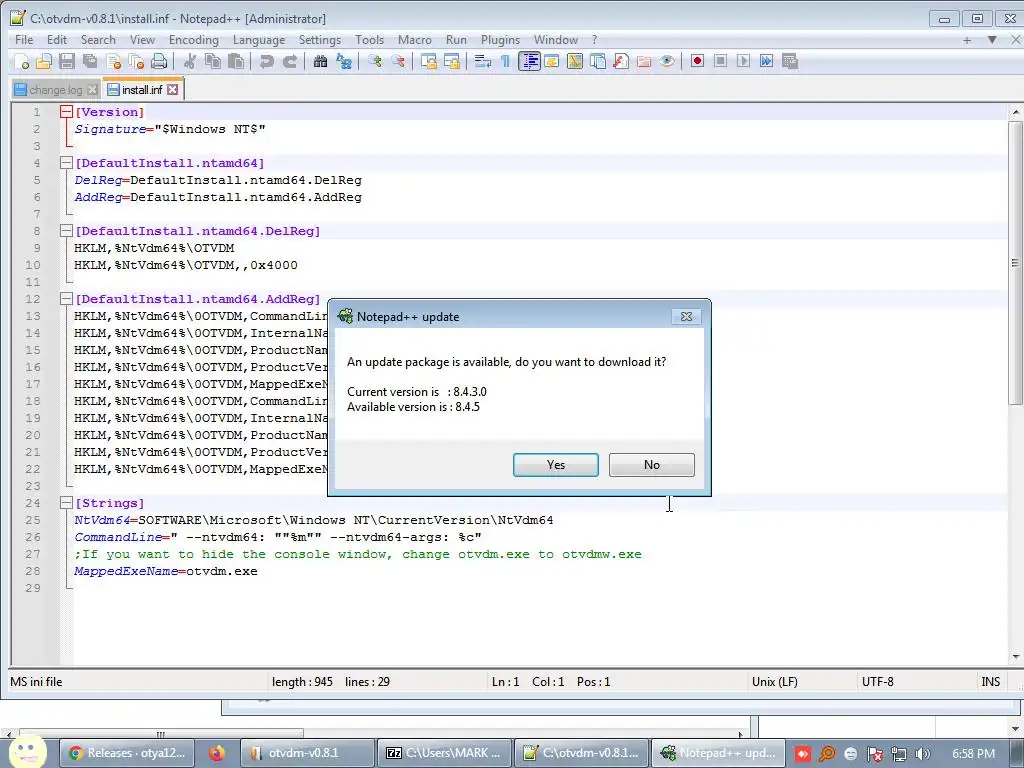Click the Save All toolbar icon
This screenshot has width=1024, height=768.
[89, 61]
